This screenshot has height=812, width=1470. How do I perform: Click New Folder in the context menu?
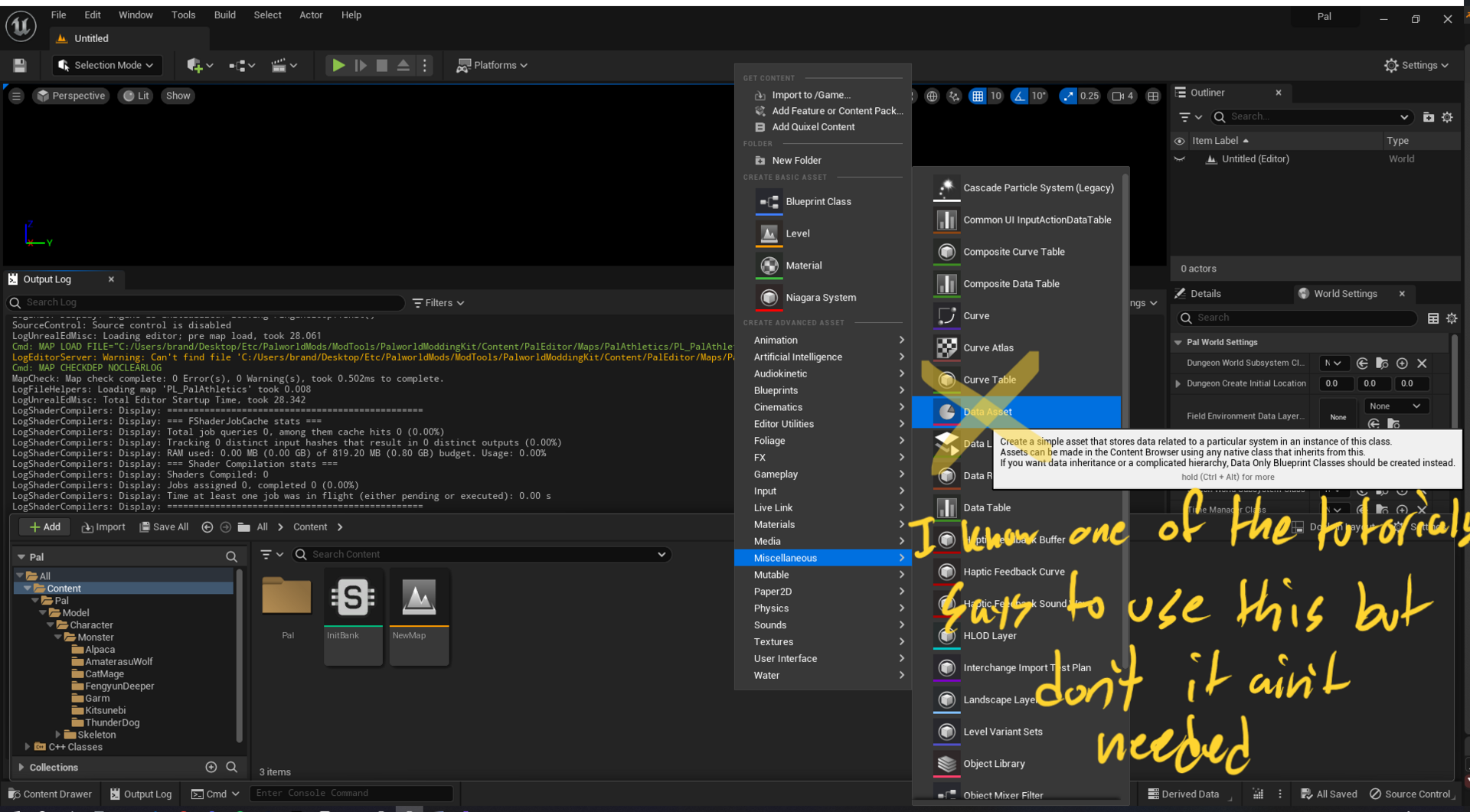823,161
